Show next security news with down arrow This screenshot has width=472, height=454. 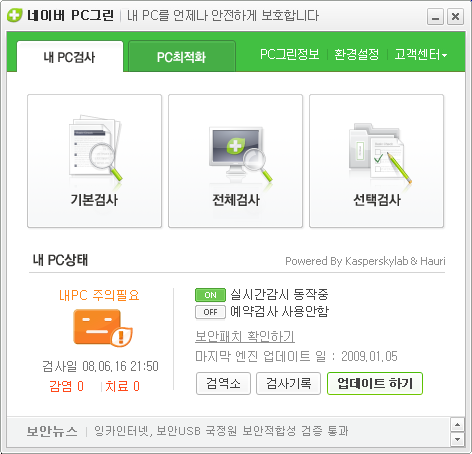(457, 439)
